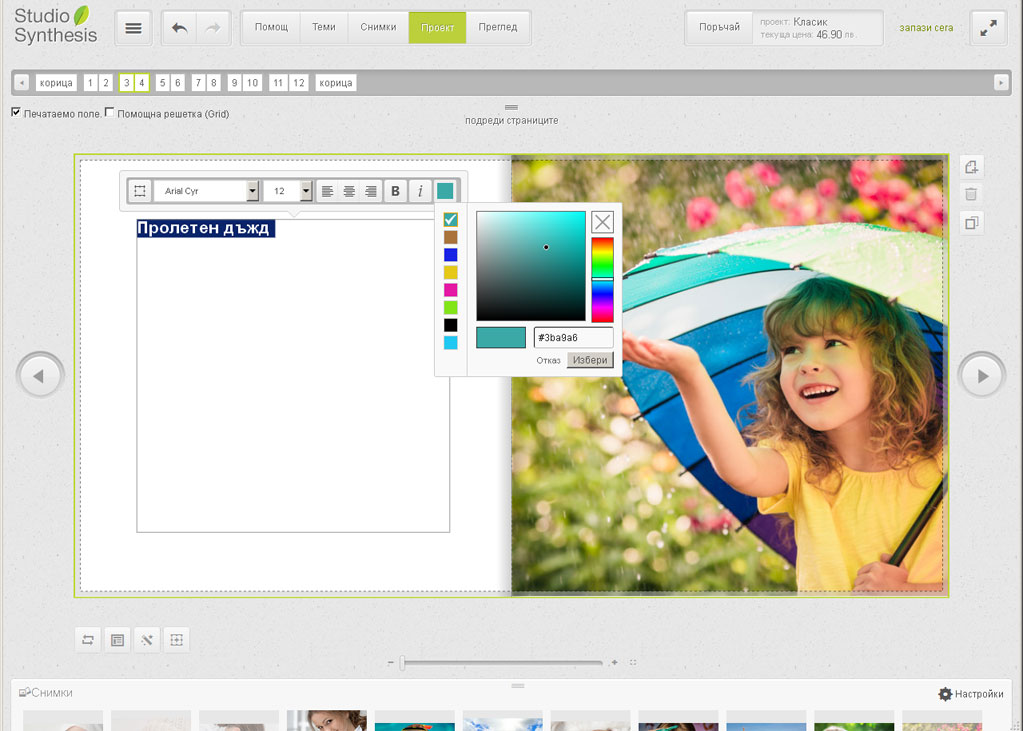Expand the Arial Cyr font dropdown

click(x=252, y=191)
